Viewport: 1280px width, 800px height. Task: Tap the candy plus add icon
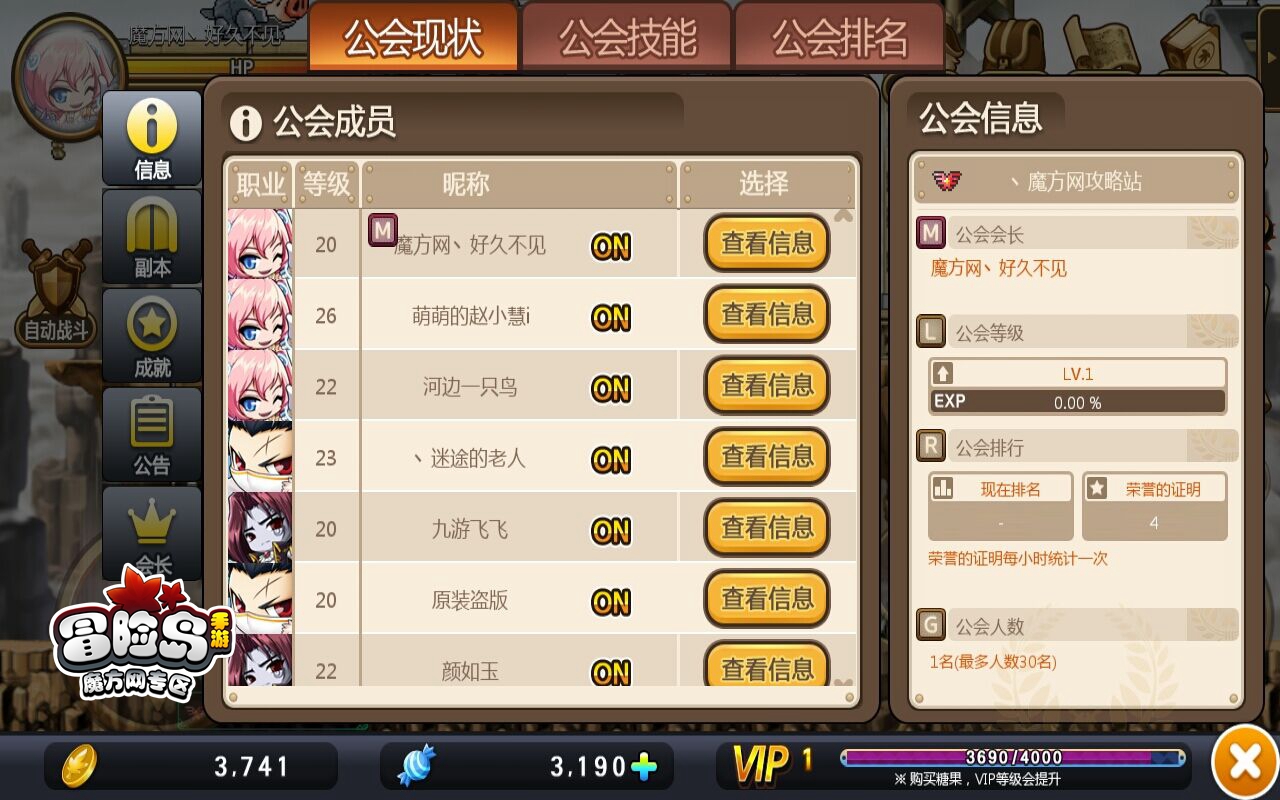click(x=644, y=767)
